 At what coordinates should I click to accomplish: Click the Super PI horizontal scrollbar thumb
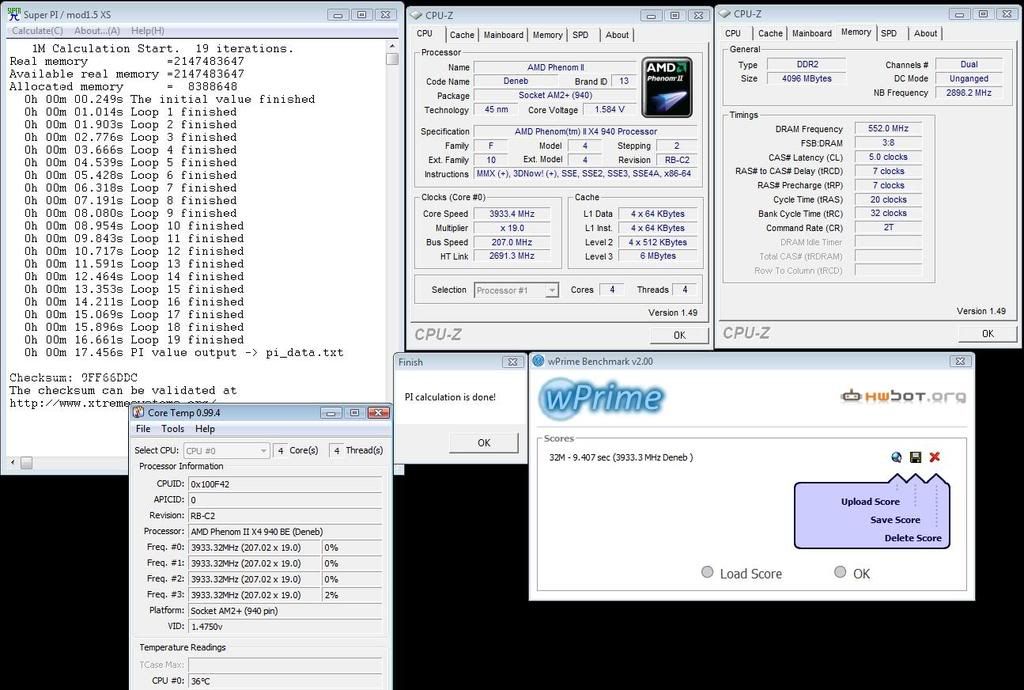click(26, 462)
